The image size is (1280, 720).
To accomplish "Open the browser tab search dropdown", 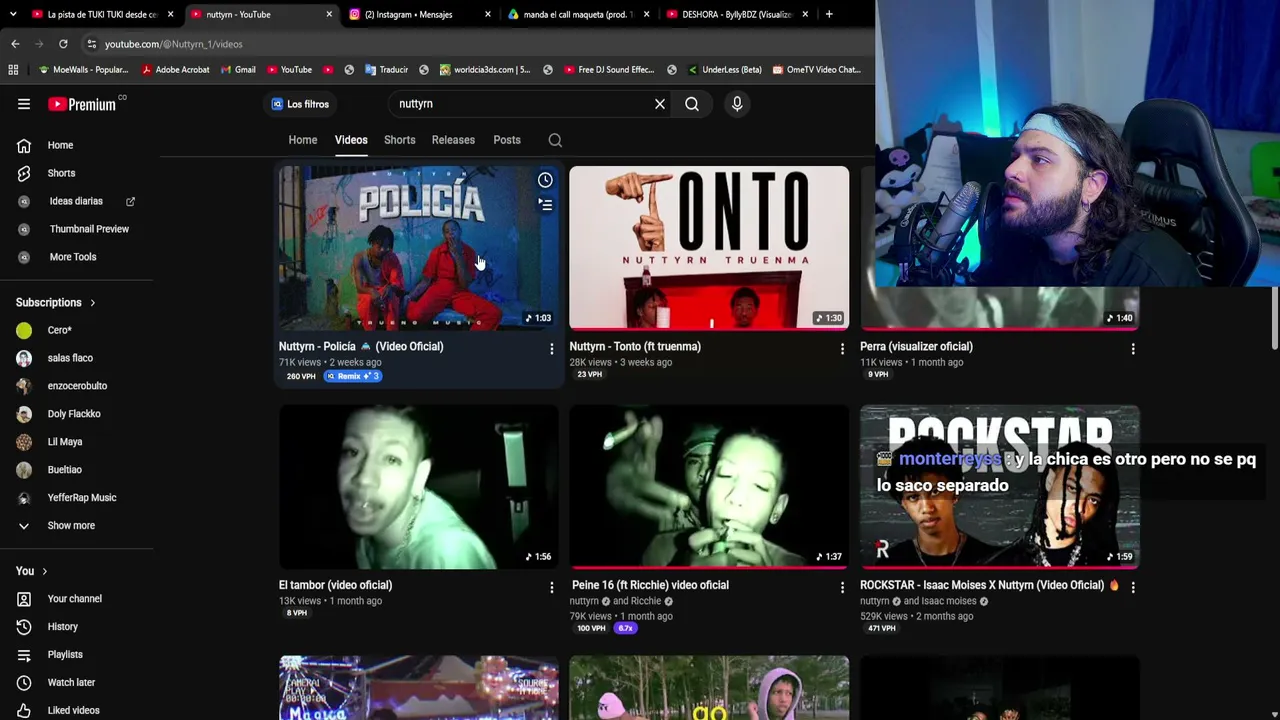I will click(x=13, y=14).
